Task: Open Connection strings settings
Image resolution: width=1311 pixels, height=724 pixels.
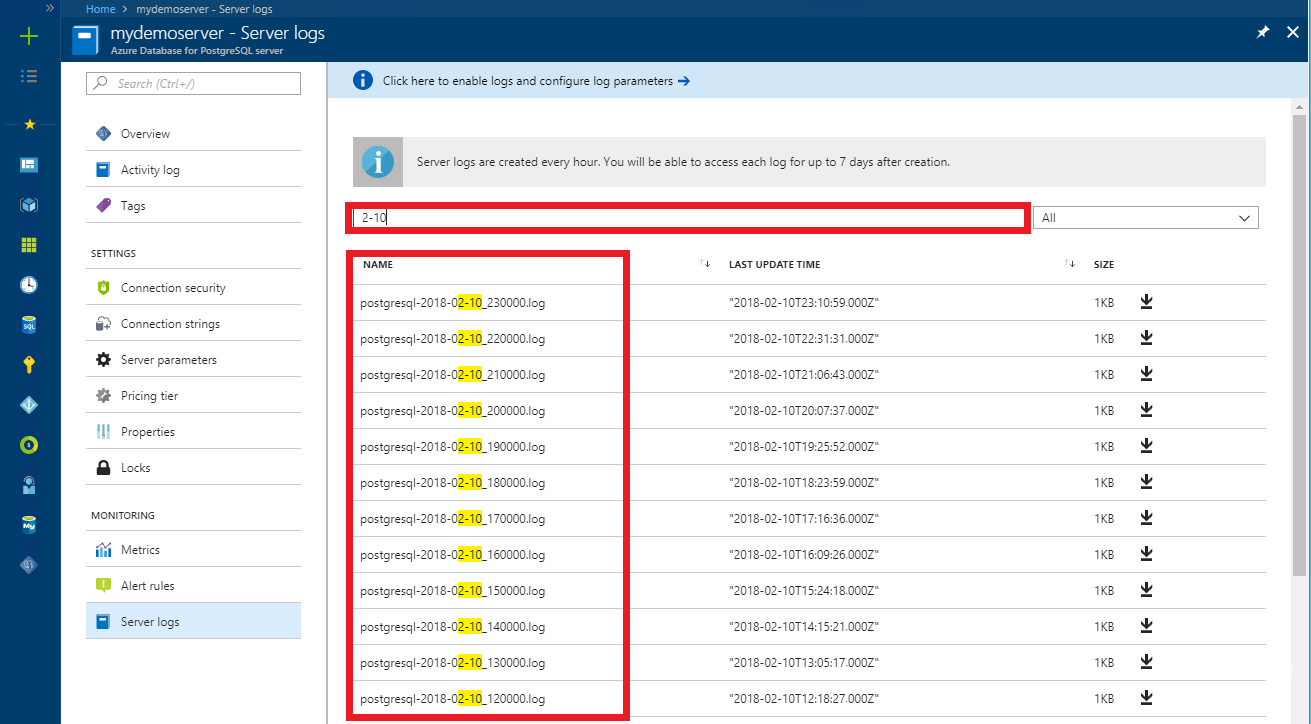Action: 193,324
